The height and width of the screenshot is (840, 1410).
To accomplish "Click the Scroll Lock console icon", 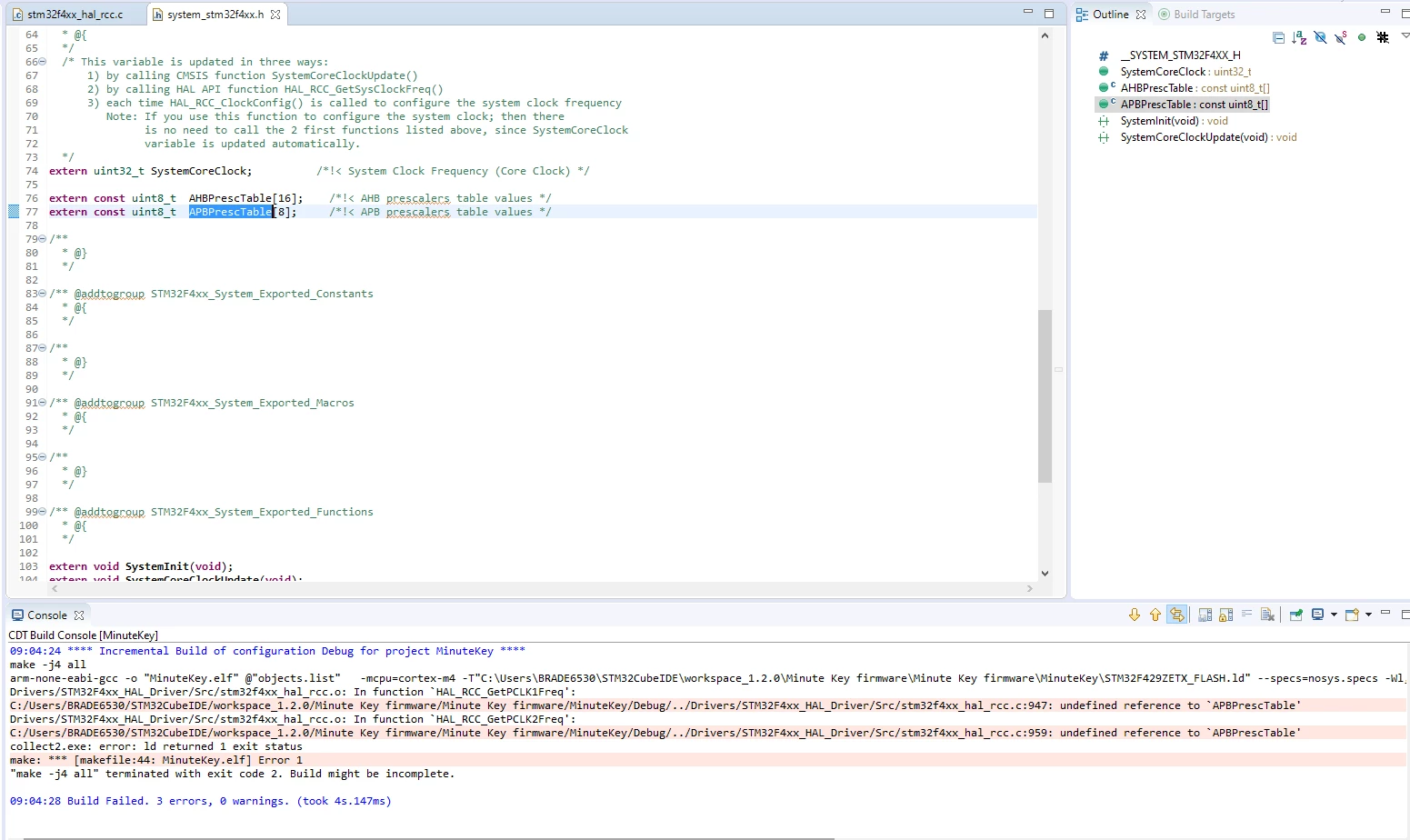I will pos(1225,615).
